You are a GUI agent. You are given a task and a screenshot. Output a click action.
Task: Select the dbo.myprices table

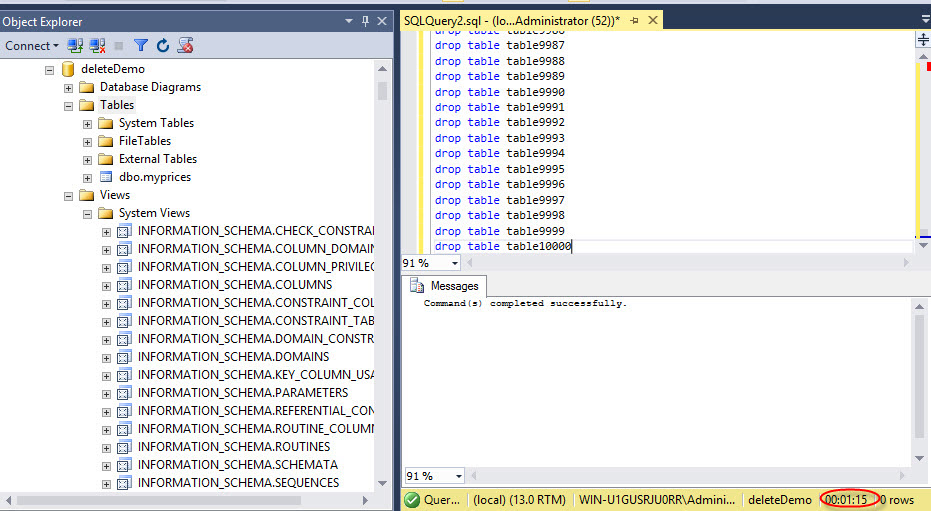point(155,177)
